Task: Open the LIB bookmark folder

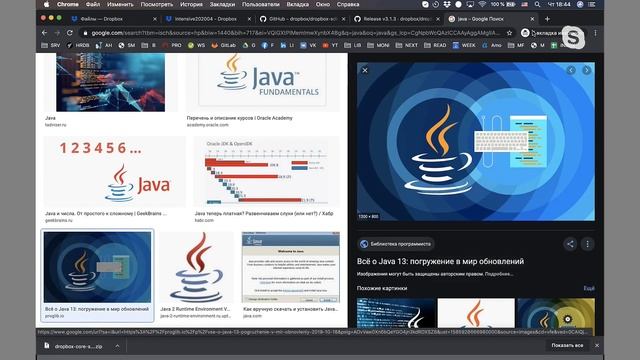Action: (x=353, y=45)
